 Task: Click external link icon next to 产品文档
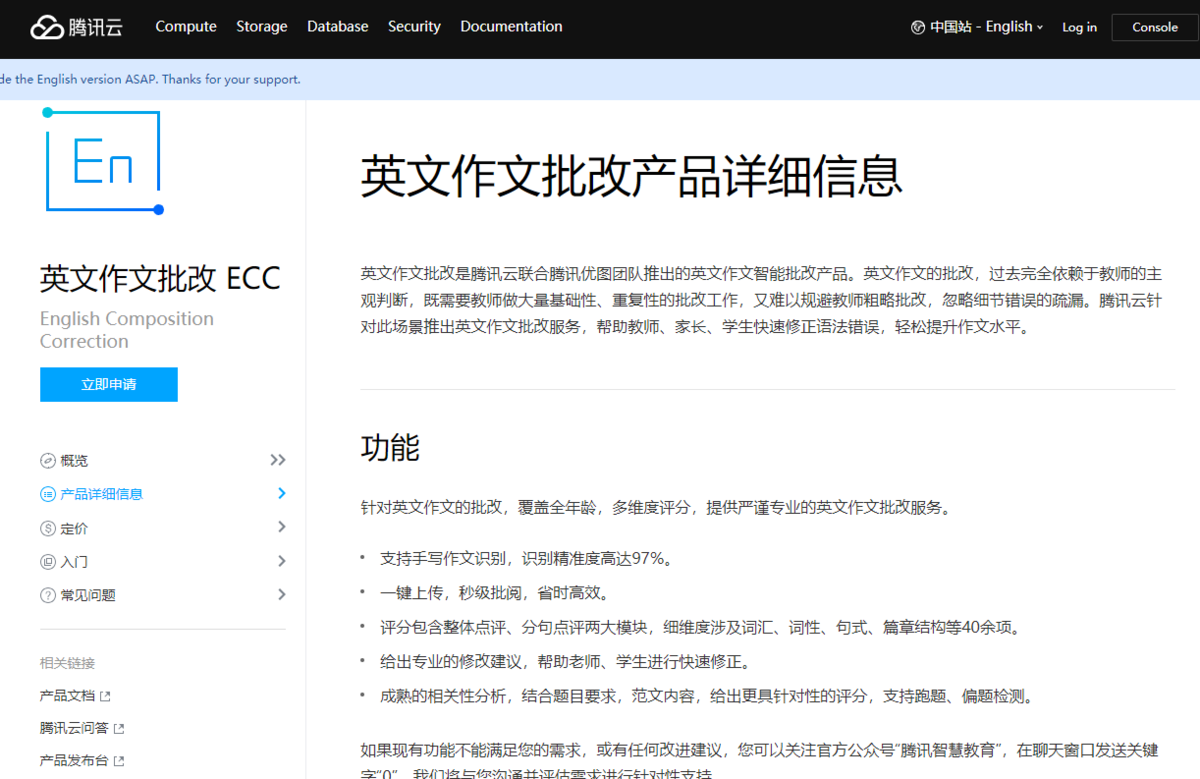click(x=106, y=696)
